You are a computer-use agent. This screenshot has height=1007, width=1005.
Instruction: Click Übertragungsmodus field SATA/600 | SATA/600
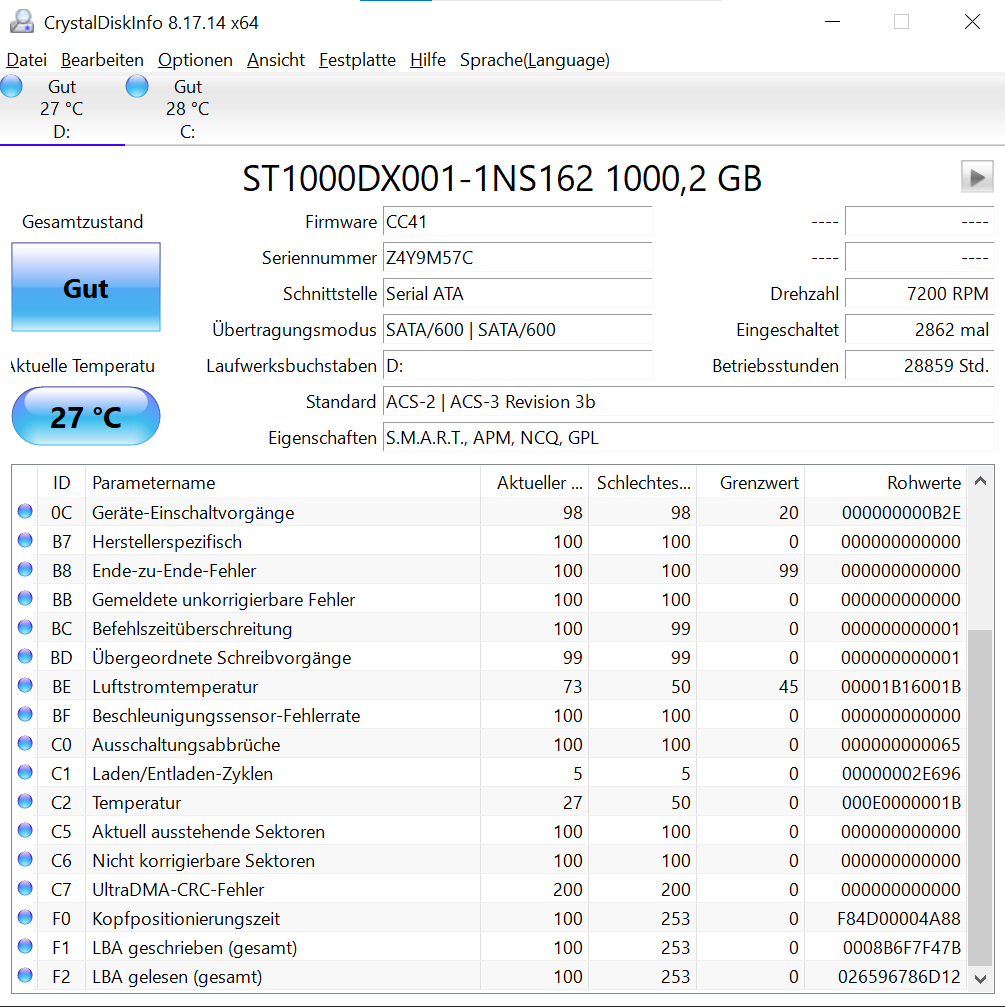pos(518,329)
